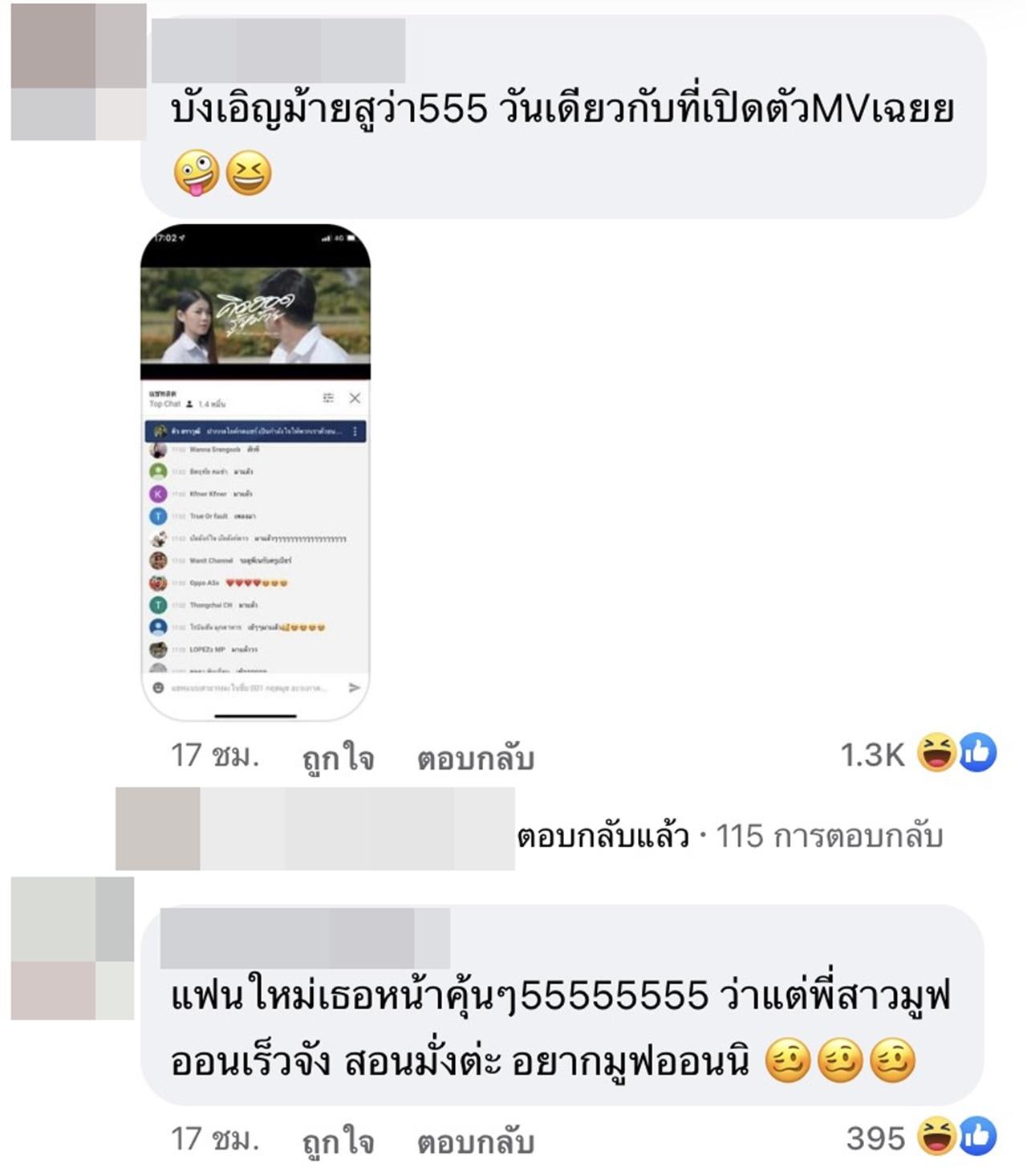Open the reaction count 1.3K list
This screenshot has height=1176, width=1027.
point(872,755)
